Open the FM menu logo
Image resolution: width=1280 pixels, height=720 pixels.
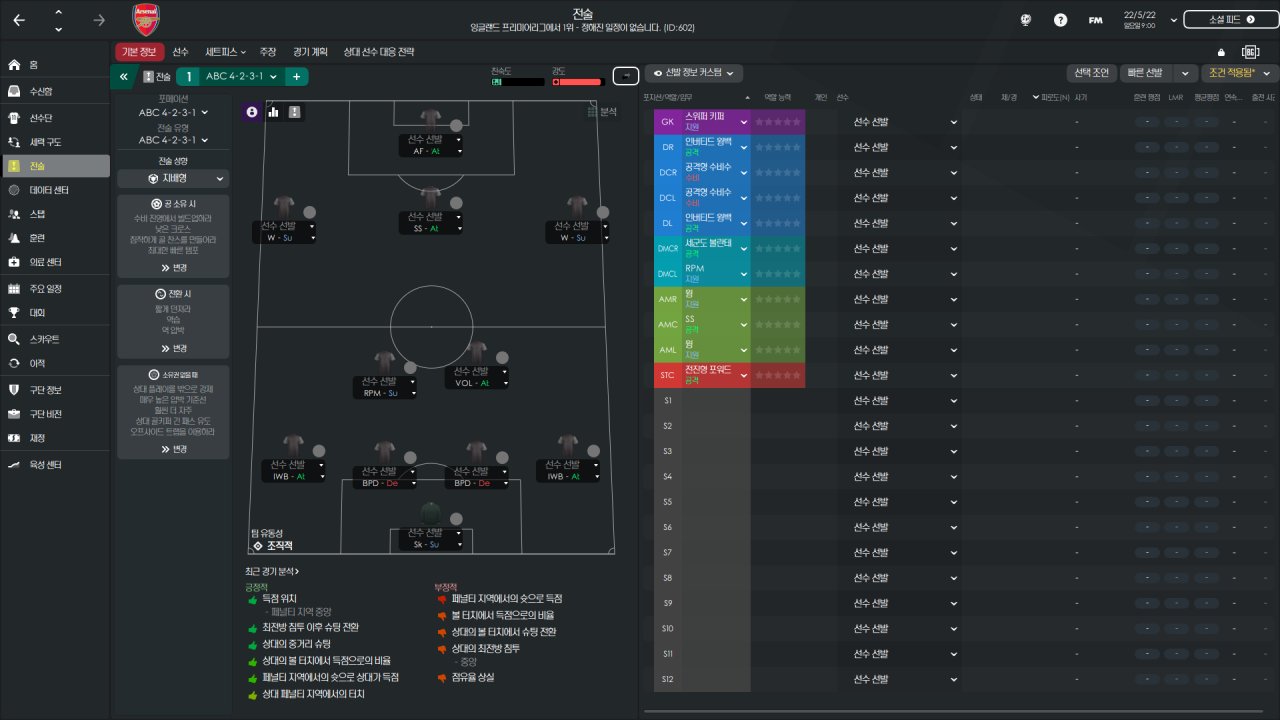(x=1095, y=20)
